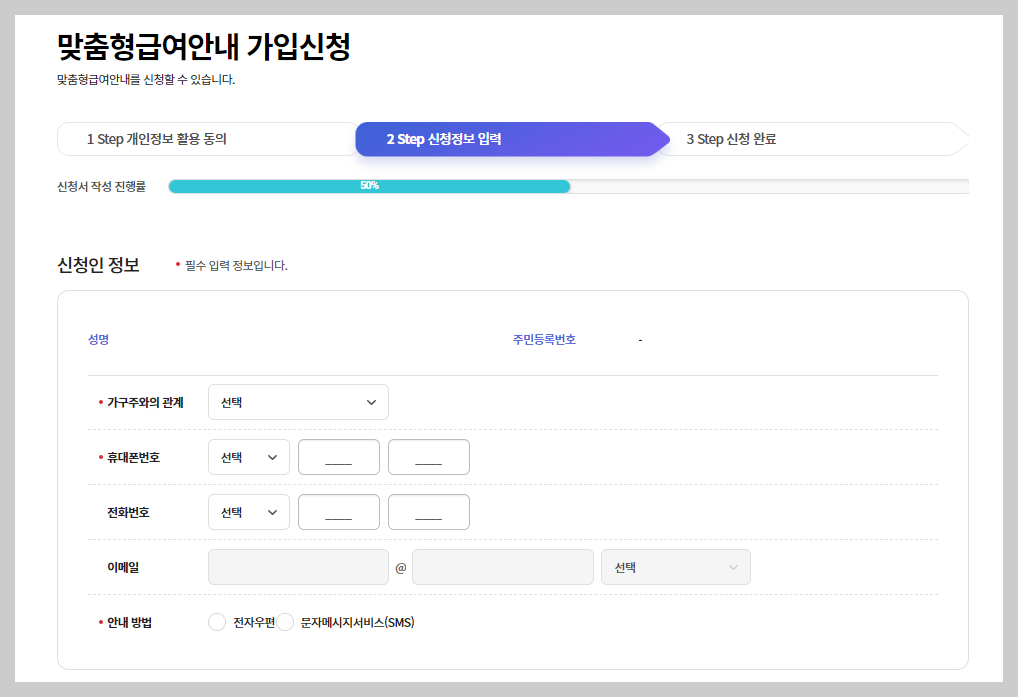The image size is (1018, 697).
Task: Open the 가구주와의 관계 selection dropdown
Action: click(x=297, y=401)
